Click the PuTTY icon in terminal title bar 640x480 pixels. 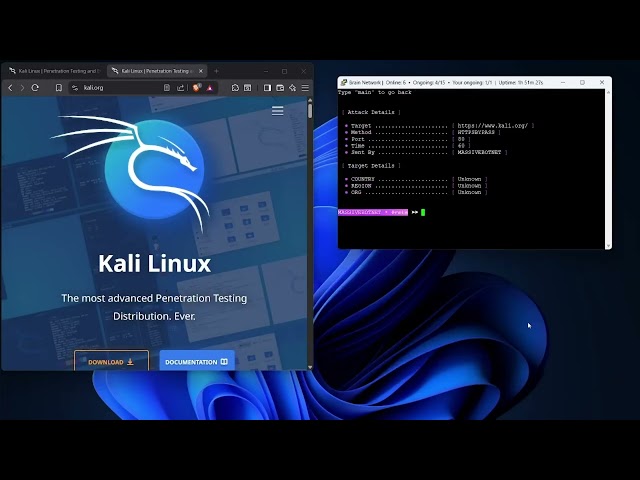coord(344,82)
